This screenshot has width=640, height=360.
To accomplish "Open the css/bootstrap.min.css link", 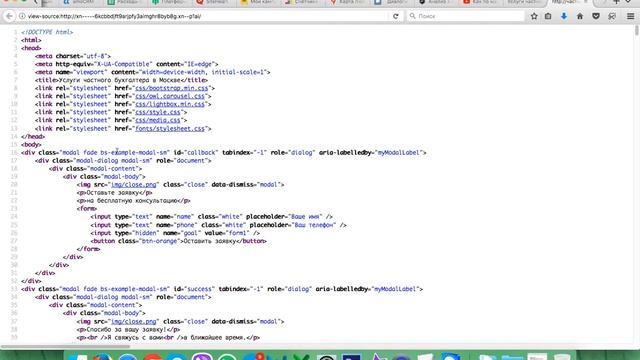I will [171, 88].
